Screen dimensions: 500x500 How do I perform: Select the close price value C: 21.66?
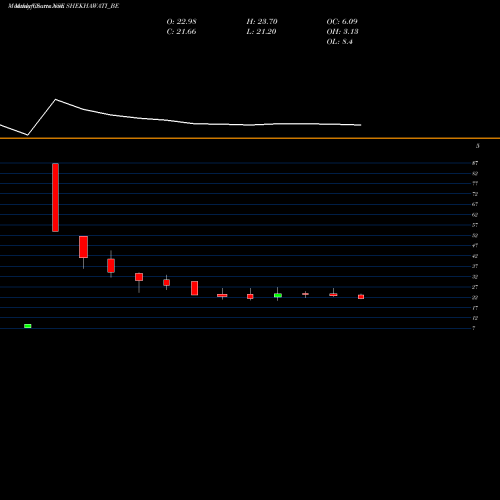pyautogui.click(x=181, y=31)
